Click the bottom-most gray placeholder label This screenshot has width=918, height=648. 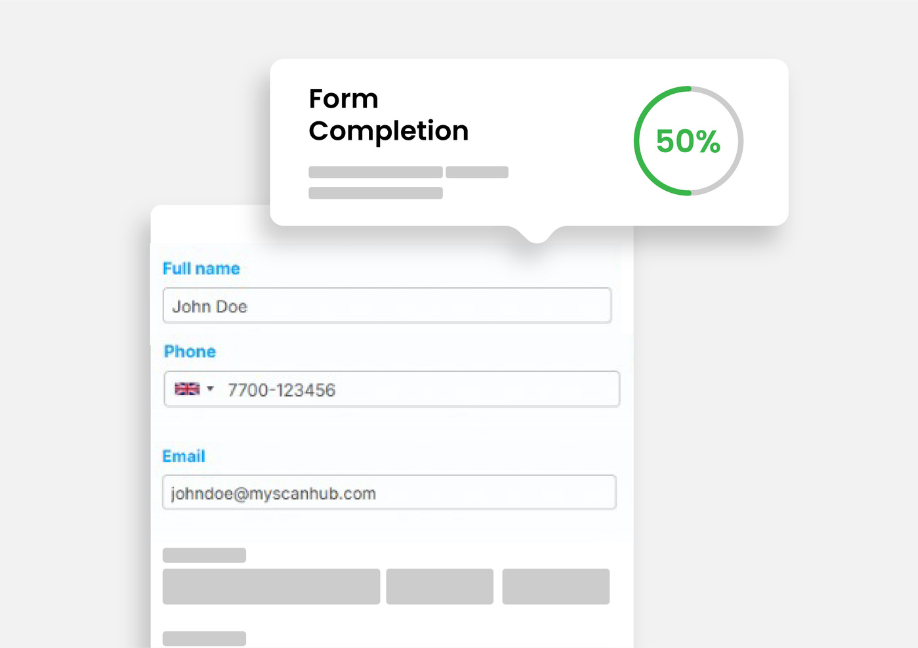pyautogui.click(x=204, y=638)
